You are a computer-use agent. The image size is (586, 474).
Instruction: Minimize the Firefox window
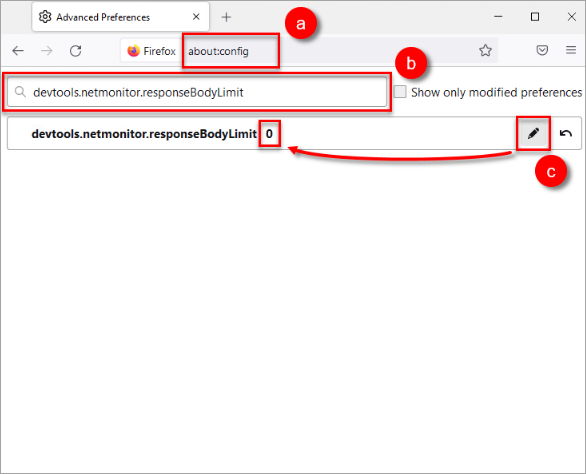[498, 17]
